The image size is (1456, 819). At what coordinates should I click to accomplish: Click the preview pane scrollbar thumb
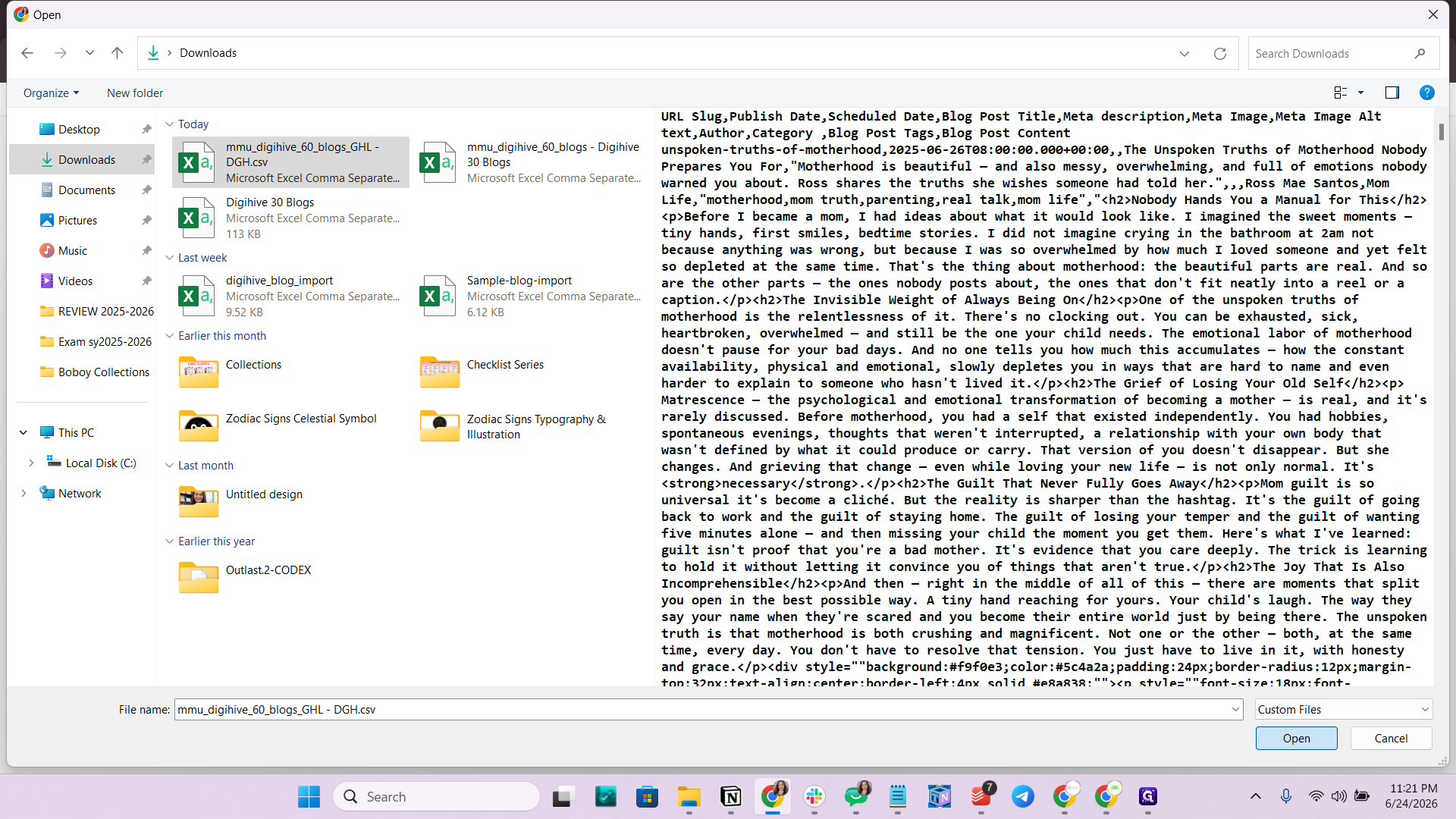point(1441,131)
